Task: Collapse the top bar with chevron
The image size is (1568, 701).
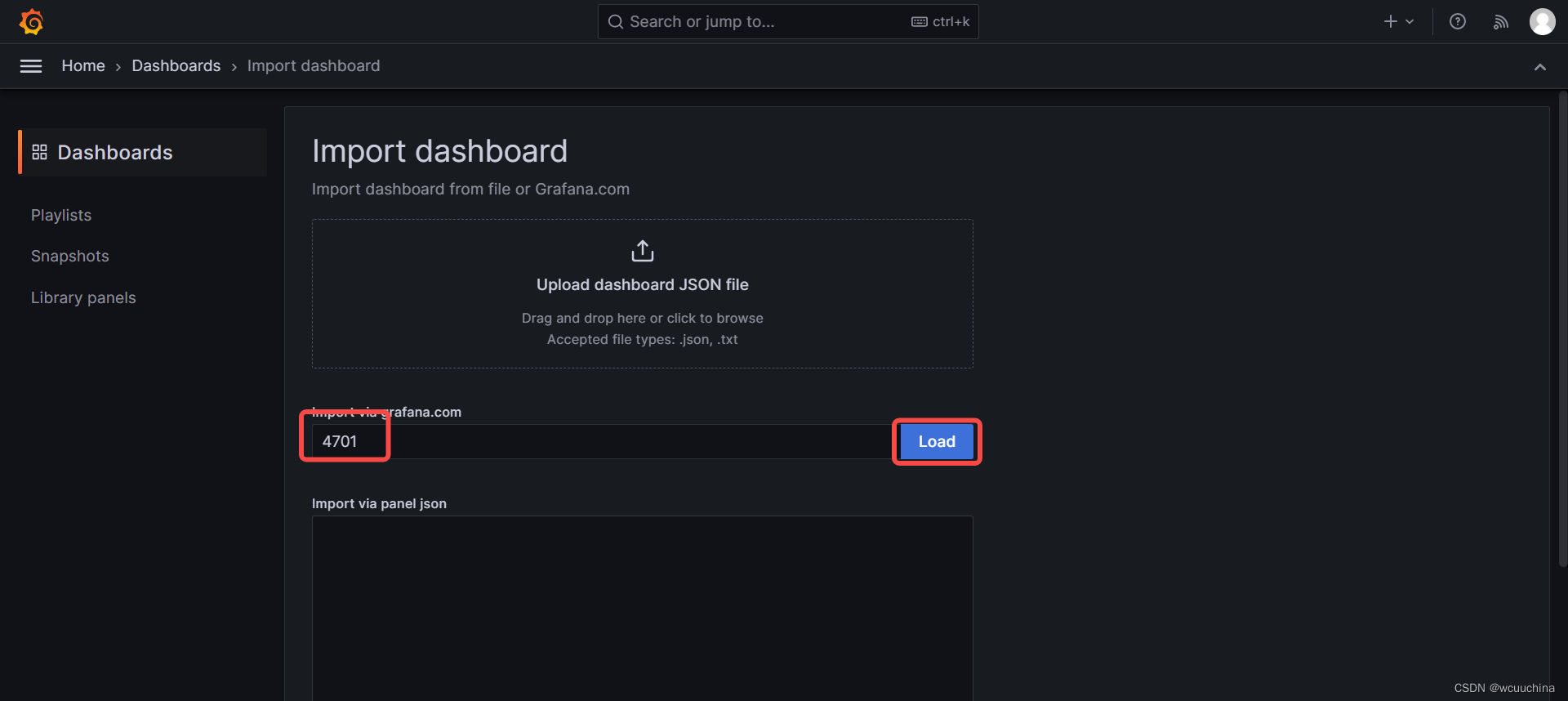Action: [1540, 67]
